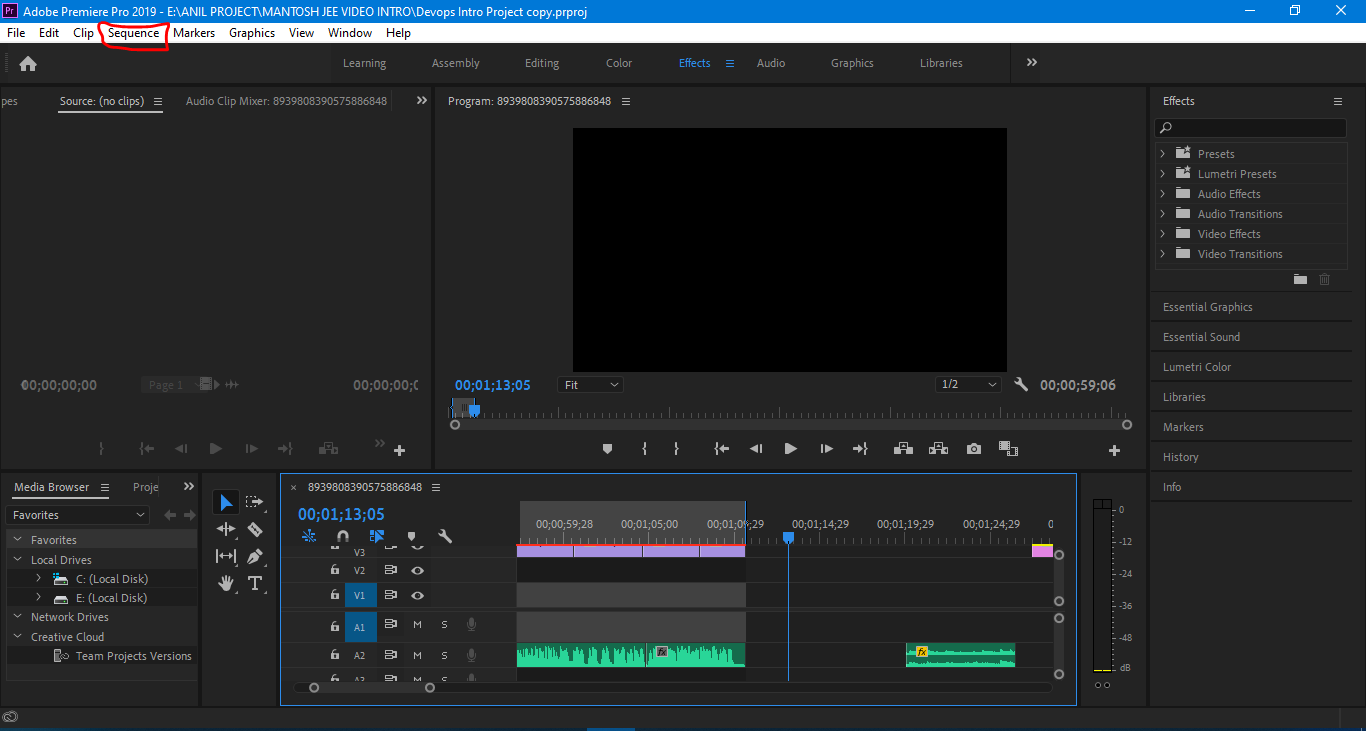Toggle V1 track output eye
This screenshot has height=731, width=1366.
pyautogui.click(x=417, y=595)
